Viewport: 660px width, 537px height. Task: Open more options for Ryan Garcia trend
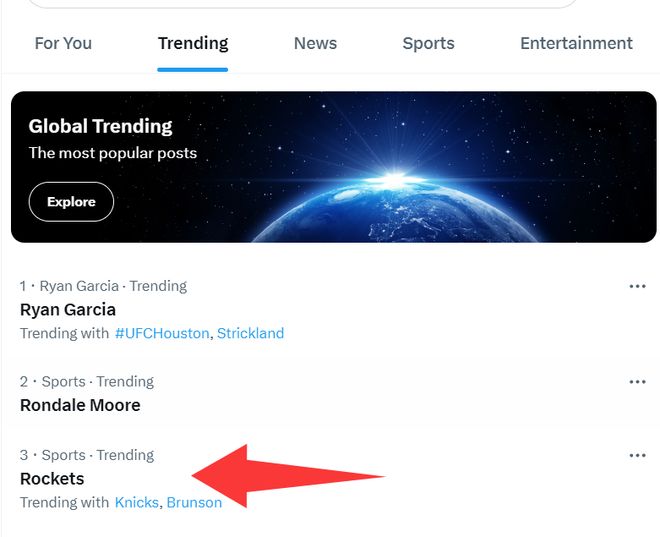tap(637, 286)
